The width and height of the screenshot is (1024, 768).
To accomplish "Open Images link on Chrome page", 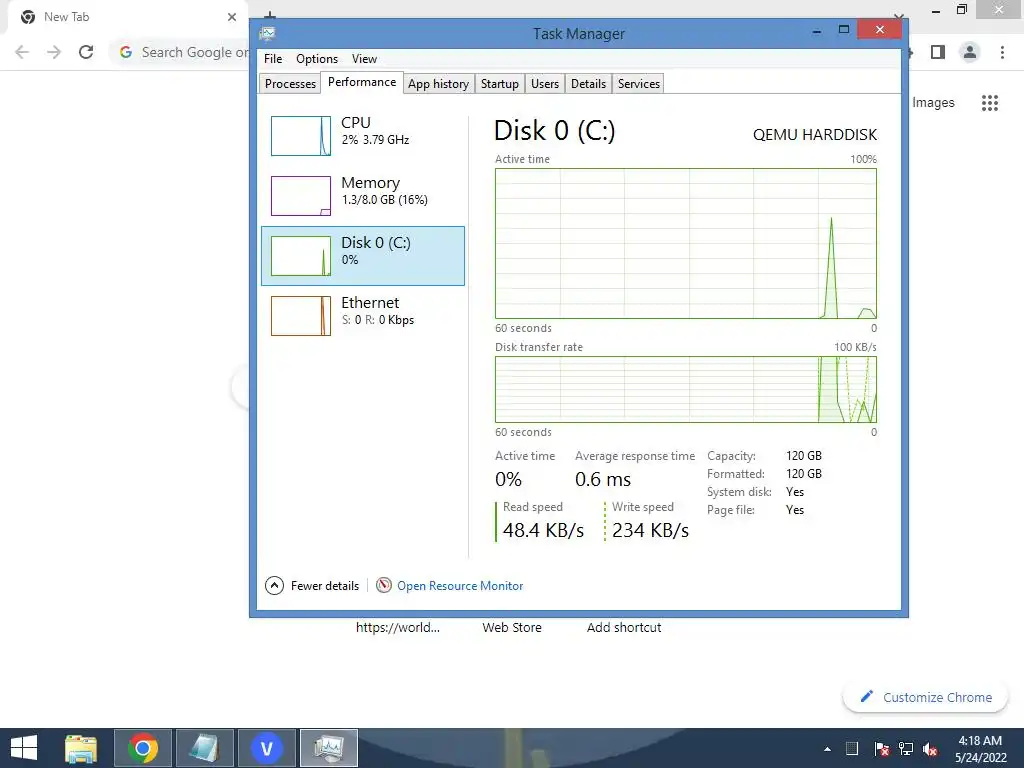I will [933, 103].
